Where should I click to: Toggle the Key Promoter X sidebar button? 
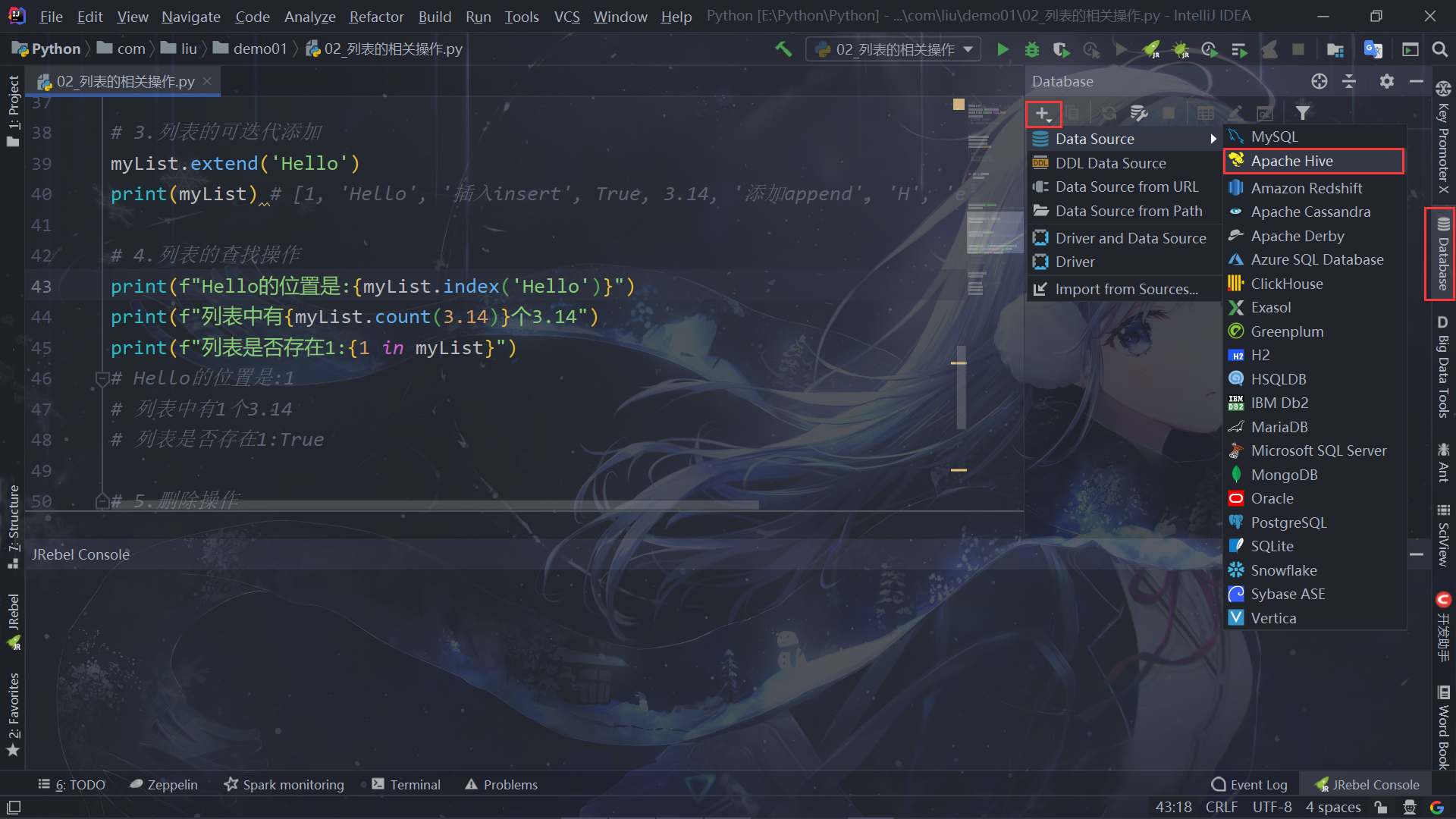click(x=1442, y=137)
